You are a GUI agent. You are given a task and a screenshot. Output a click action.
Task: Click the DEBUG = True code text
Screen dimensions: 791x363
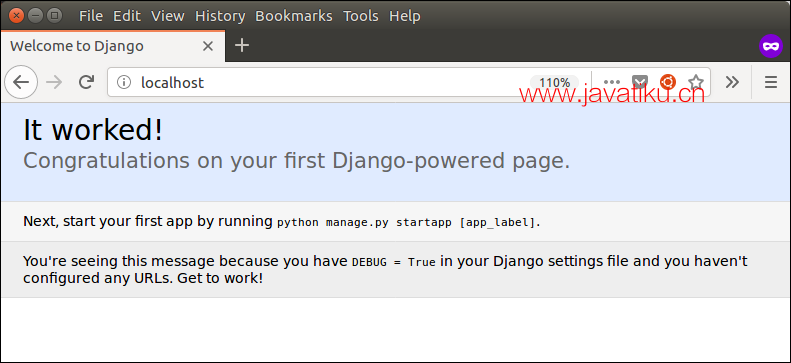(393, 262)
